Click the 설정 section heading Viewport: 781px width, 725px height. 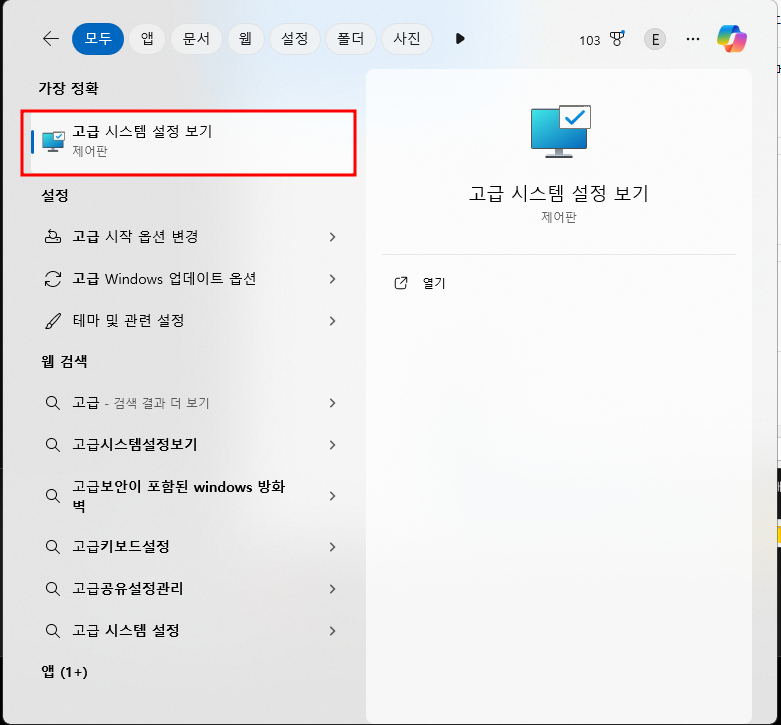[x=55, y=195]
